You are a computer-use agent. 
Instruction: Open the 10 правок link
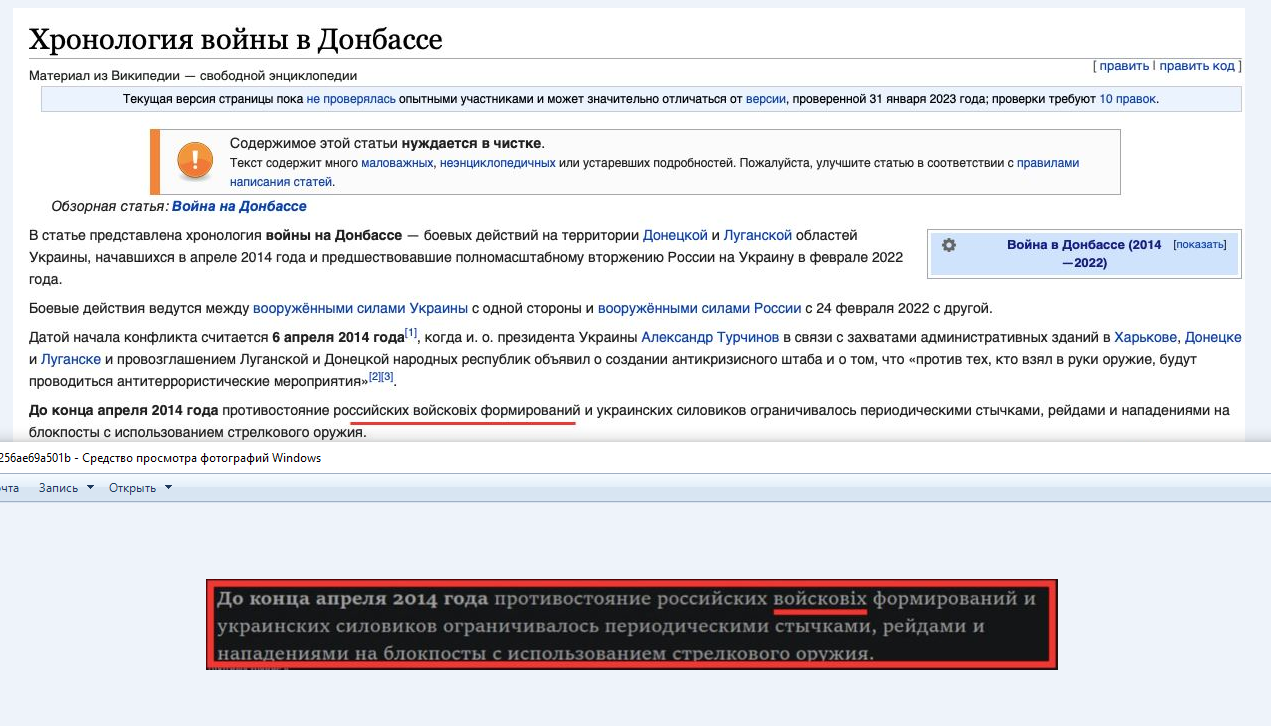point(1127,99)
